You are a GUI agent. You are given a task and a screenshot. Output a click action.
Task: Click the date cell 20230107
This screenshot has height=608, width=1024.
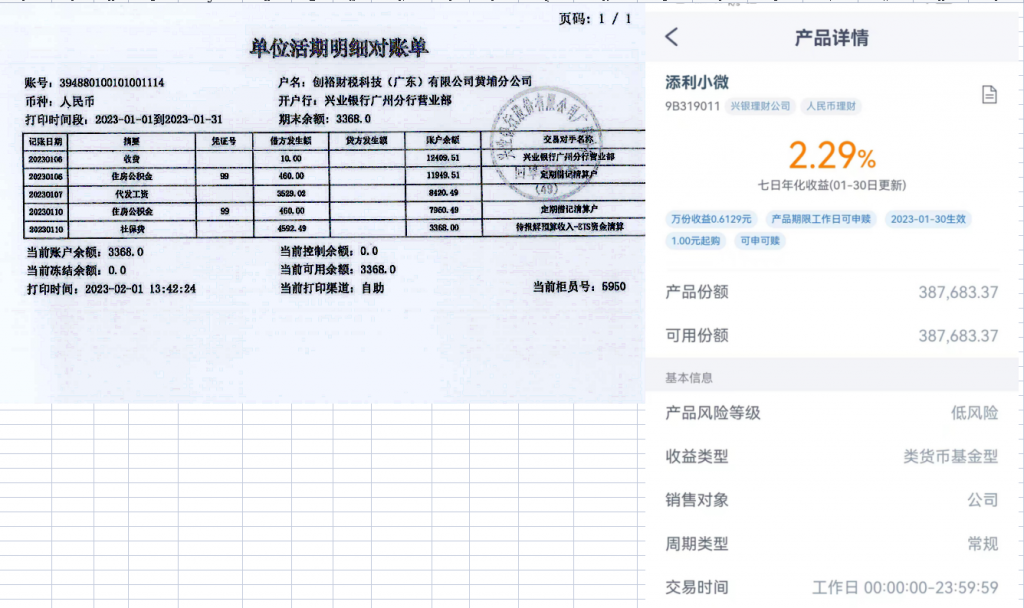pyautogui.click(x=46, y=194)
